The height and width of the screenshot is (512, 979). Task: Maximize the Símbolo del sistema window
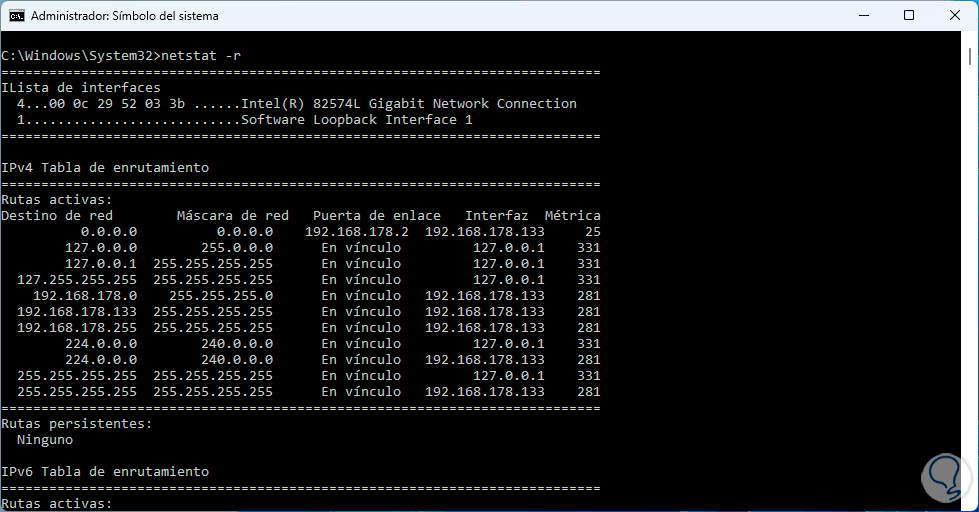[x=909, y=16]
